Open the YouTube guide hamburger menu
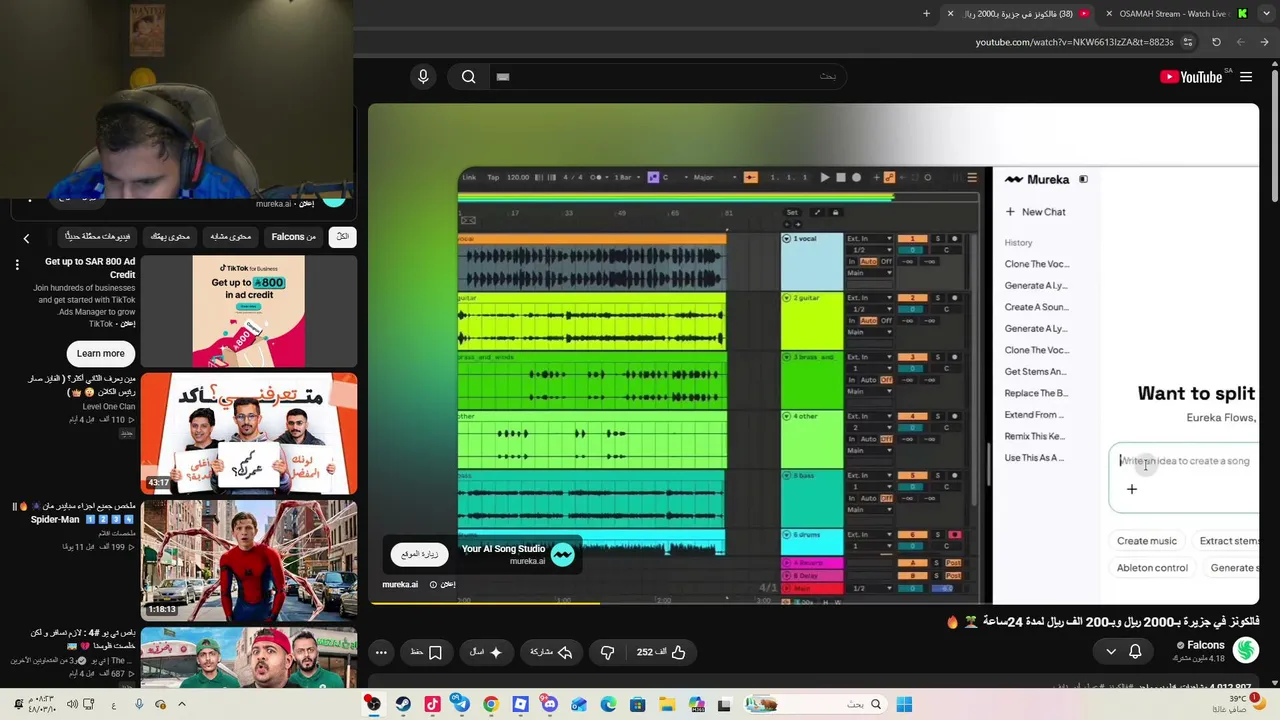 click(x=1246, y=77)
